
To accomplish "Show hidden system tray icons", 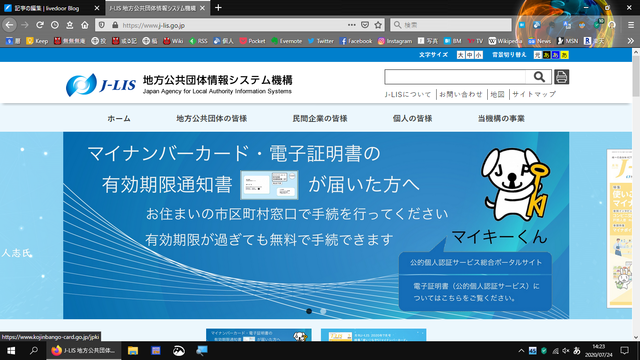I will [x=521, y=351].
